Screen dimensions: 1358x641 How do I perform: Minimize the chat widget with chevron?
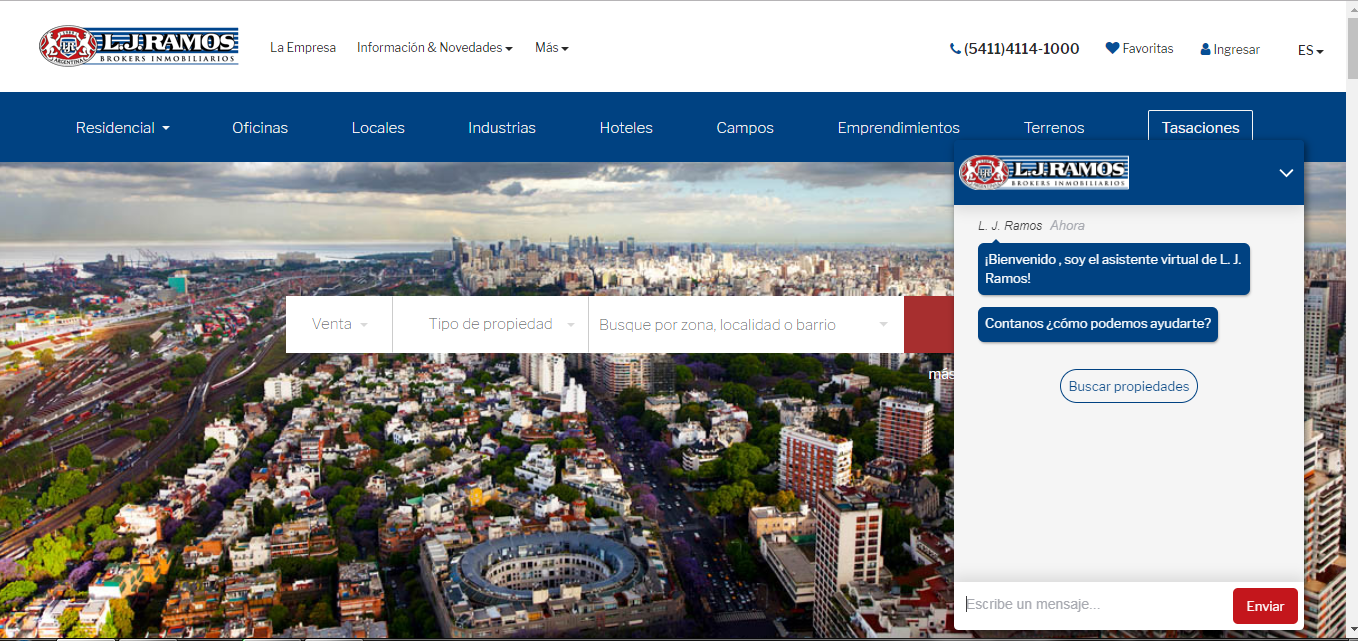(x=1286, y=173)
